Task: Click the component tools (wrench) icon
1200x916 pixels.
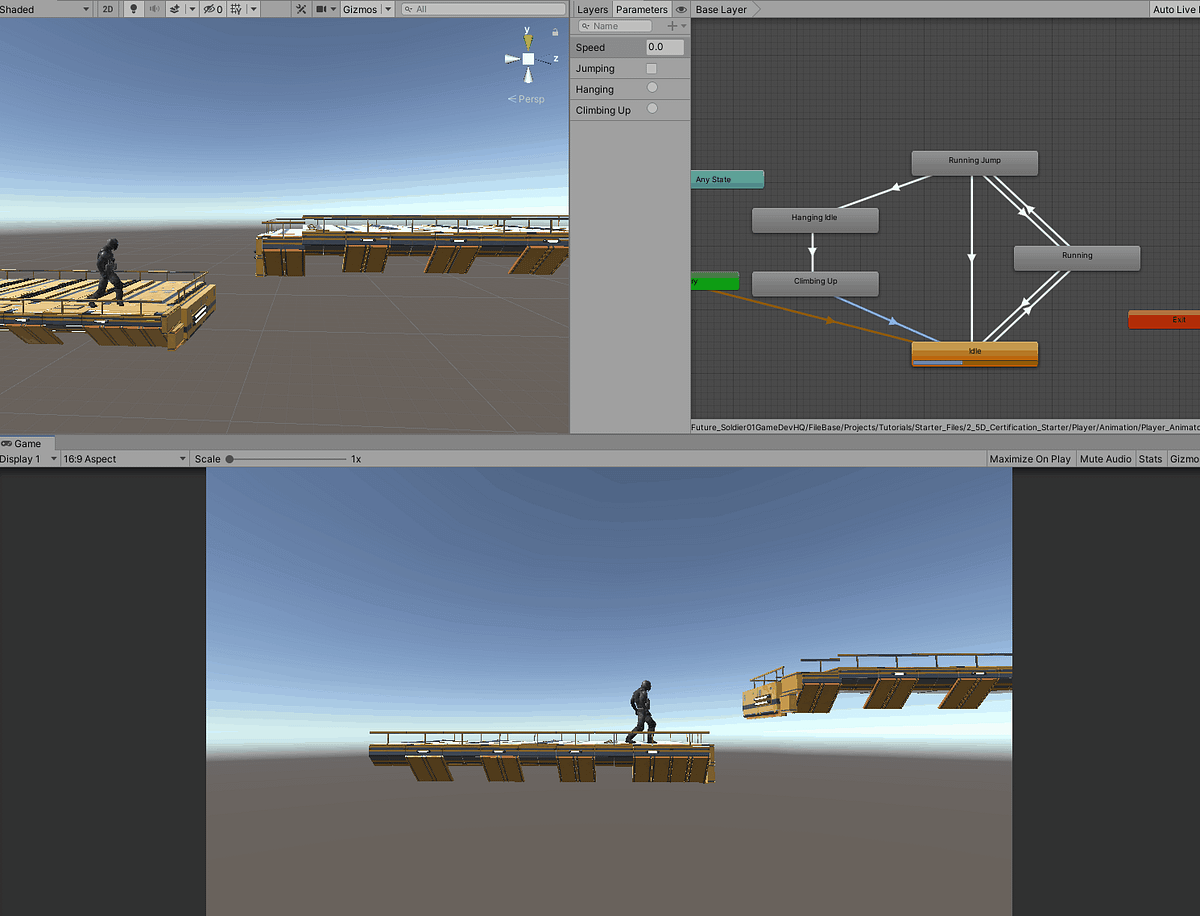Action: coord(301,9)
